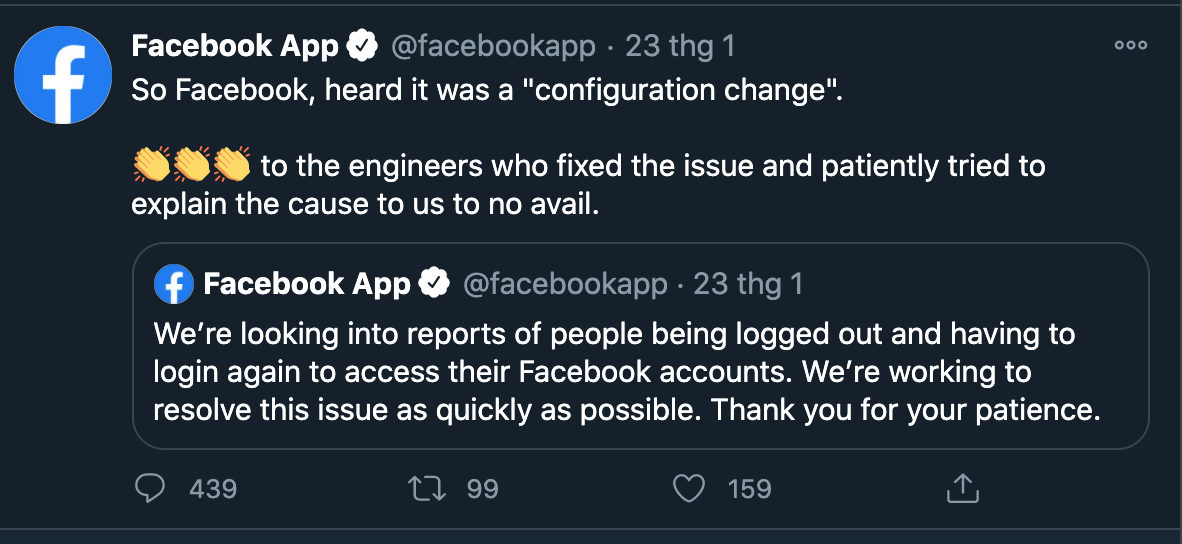Viewport: 1182px width, 544px height.
Task: Click the 439 replies count
Action: pyautogui.click(x=212, y=488)
